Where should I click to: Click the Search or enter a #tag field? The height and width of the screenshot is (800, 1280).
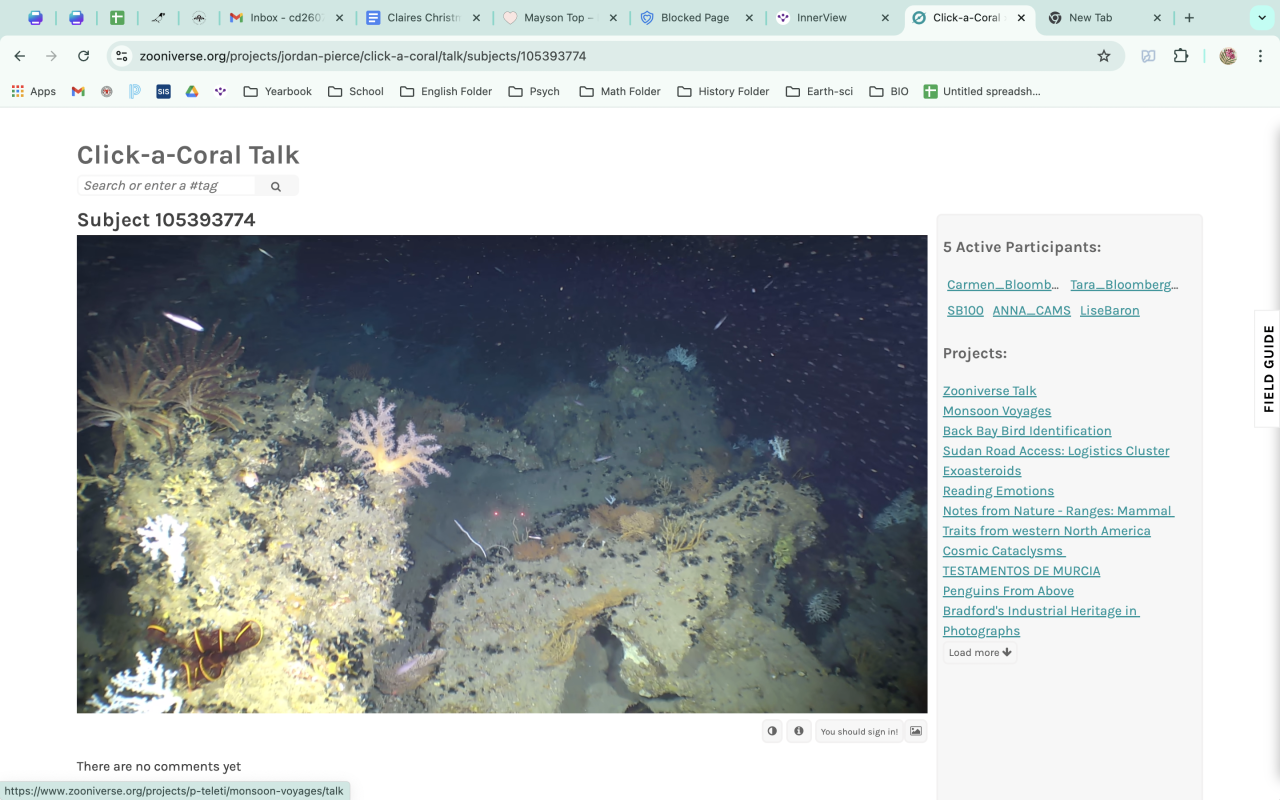pyautogui.click(x=166, y=186)
